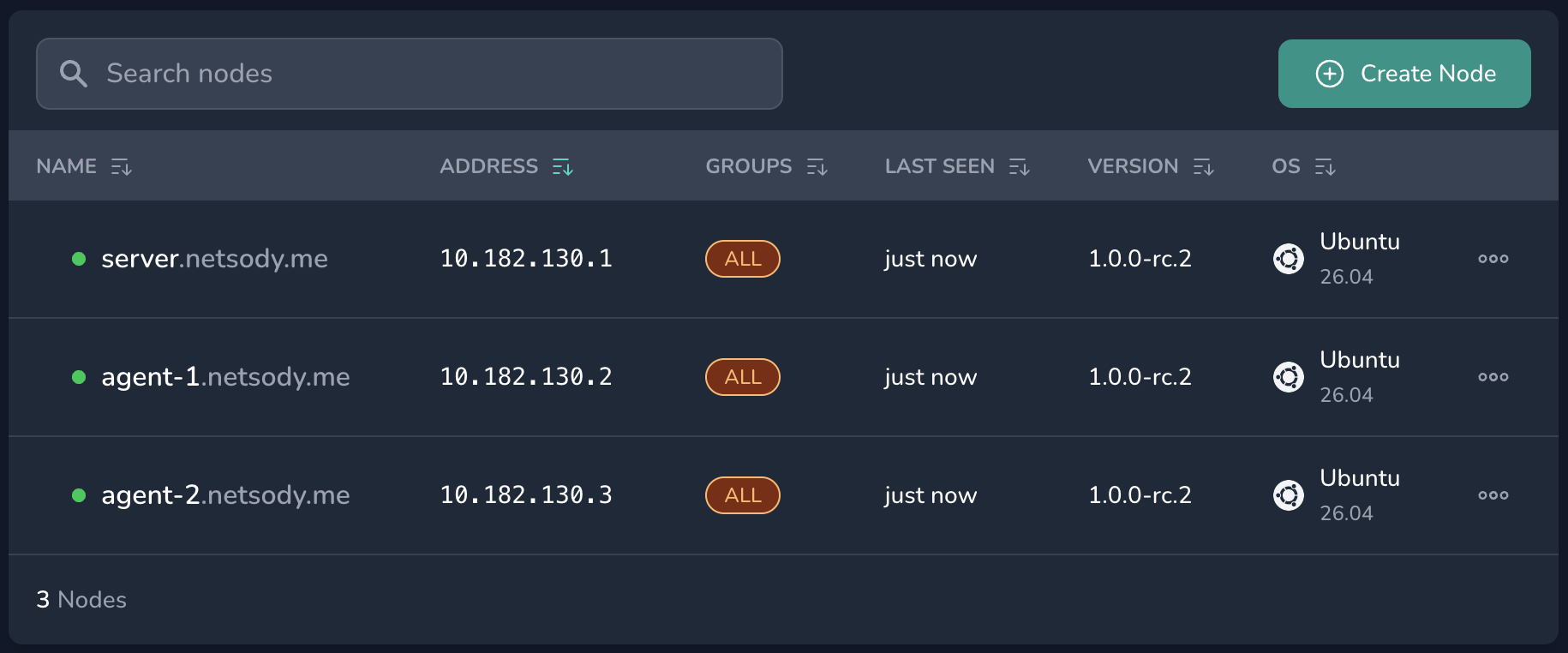Screen dimensions: 1568x653
Task: Click the Create Node button
Action: click(x=1404, y=74)
